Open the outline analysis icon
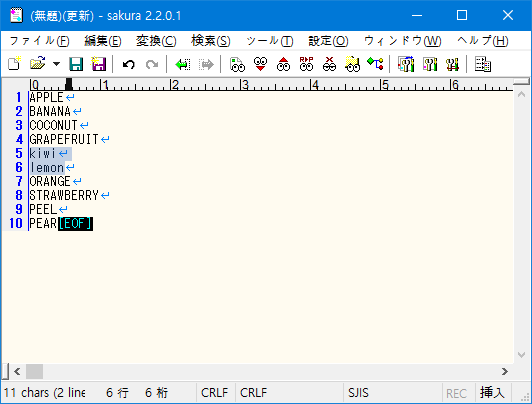 [376, 64]
